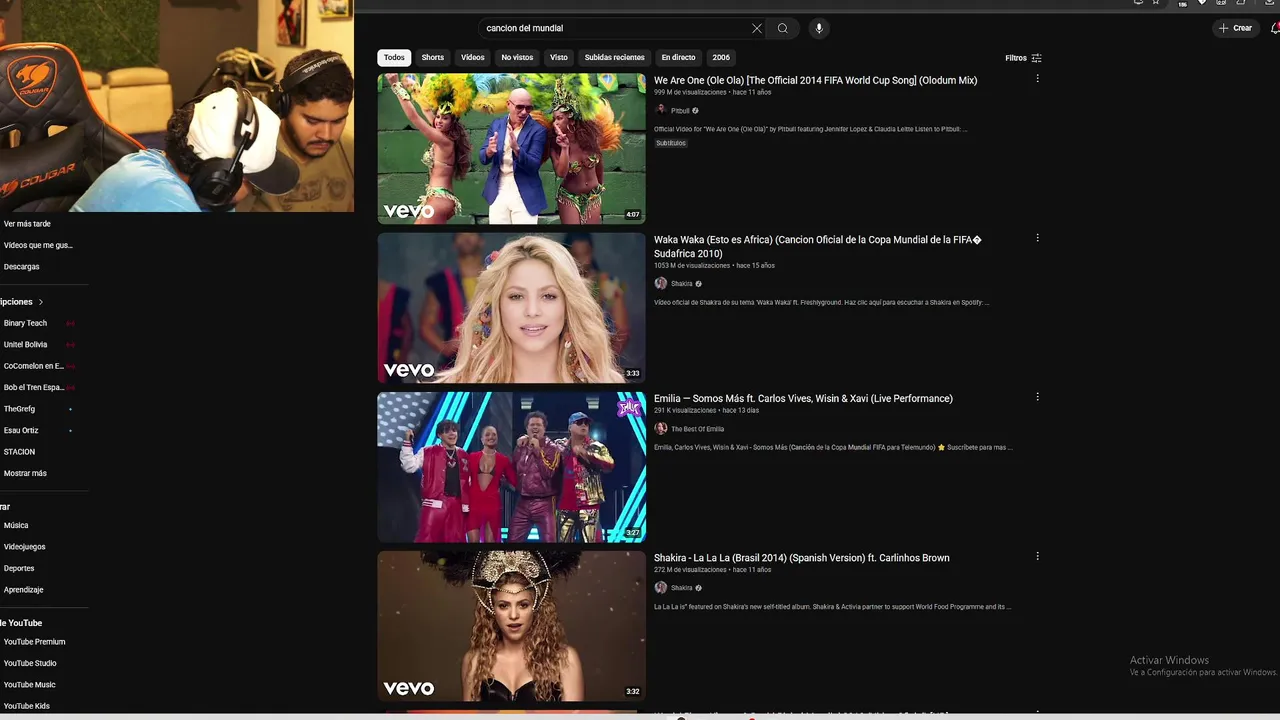Viewport: 1280px width, 720px height.
Task: Select the Subidas recientes filter chip
Action: (x=615, y=57)
